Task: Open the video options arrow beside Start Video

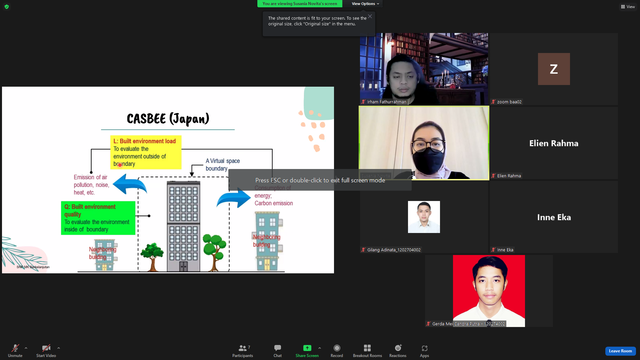Action: (59, 348)
